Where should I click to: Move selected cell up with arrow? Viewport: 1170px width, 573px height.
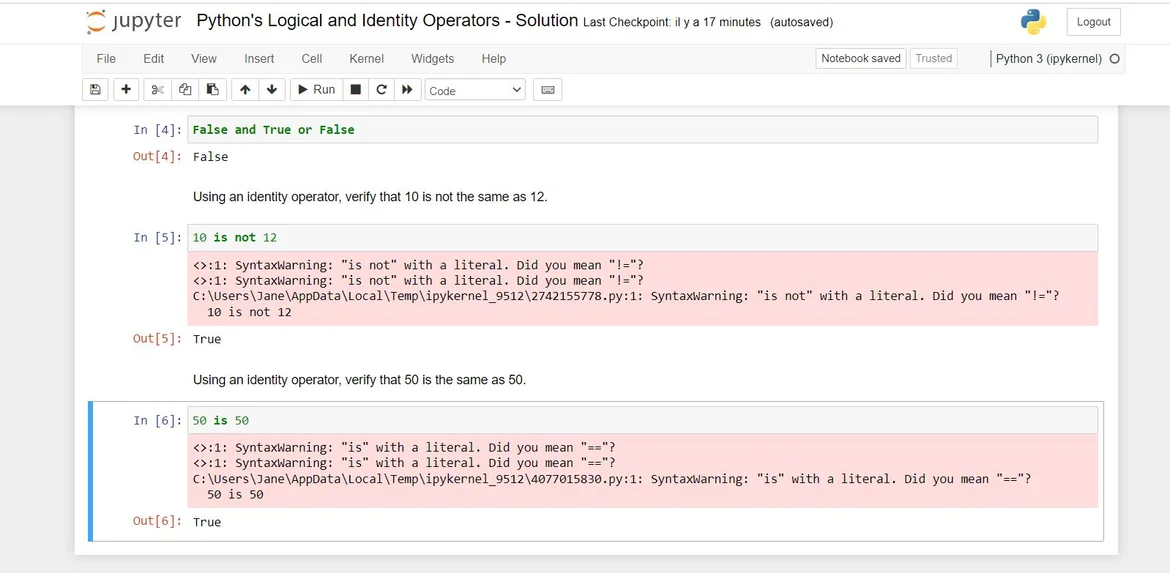245,90
